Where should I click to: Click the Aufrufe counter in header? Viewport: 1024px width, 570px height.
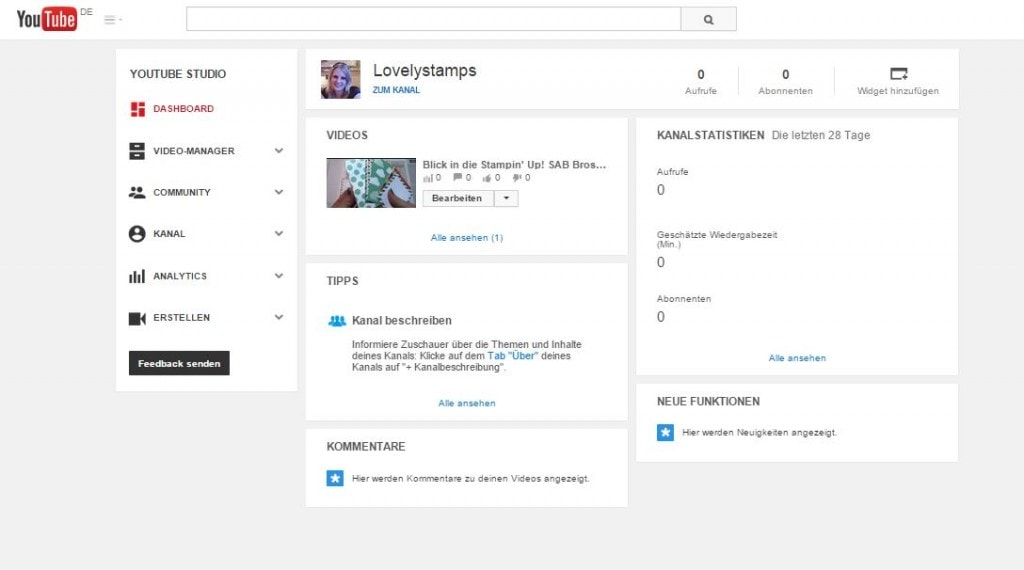pos(701,82)
